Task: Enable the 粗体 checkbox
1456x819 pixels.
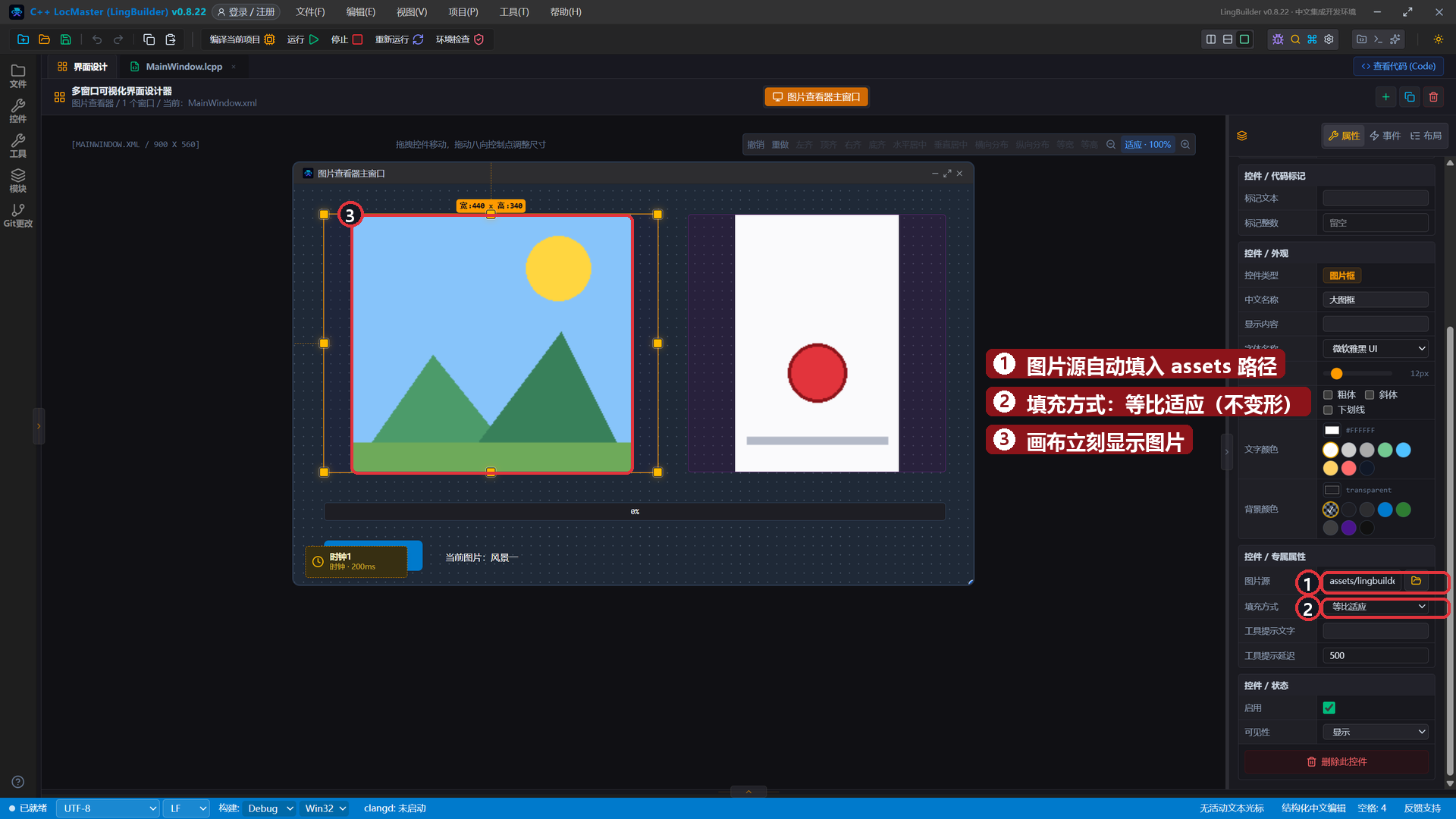Action: [x=1328, y=395]
